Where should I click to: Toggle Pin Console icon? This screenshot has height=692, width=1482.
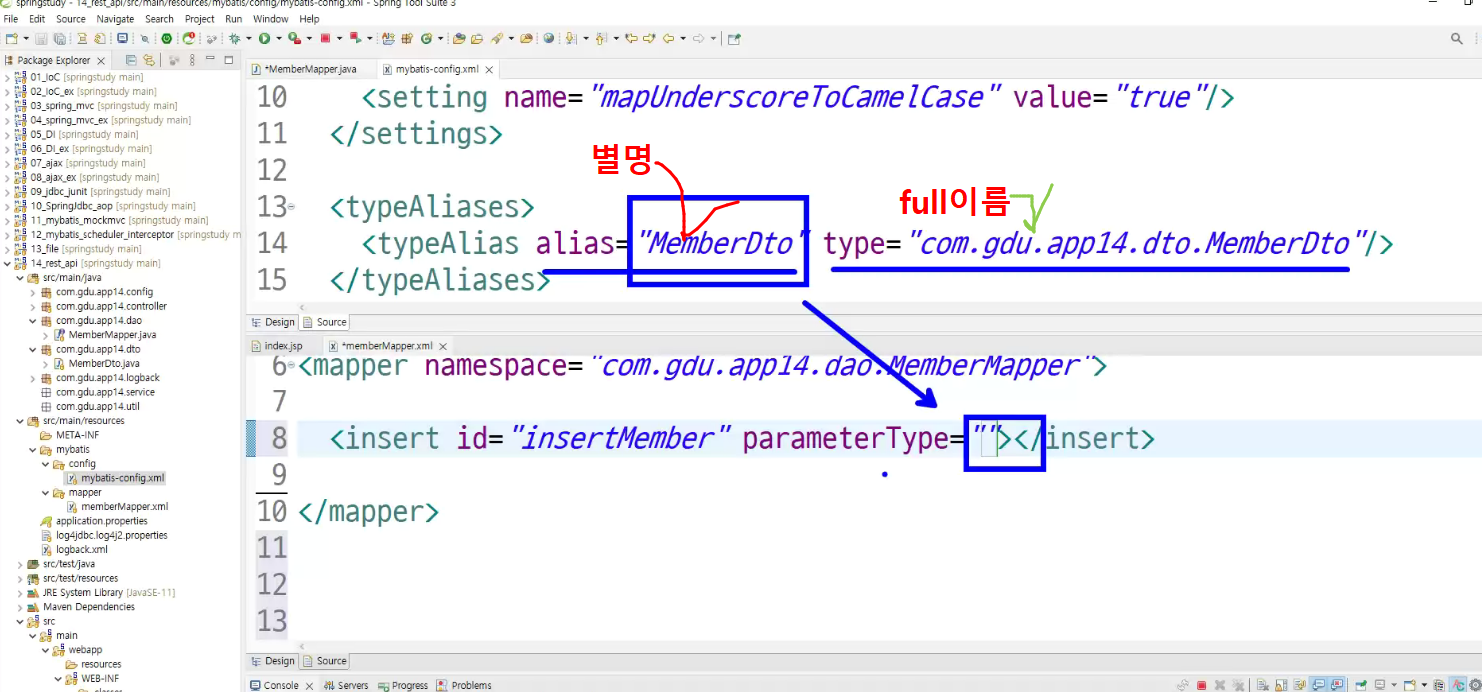click(1361, 685)
